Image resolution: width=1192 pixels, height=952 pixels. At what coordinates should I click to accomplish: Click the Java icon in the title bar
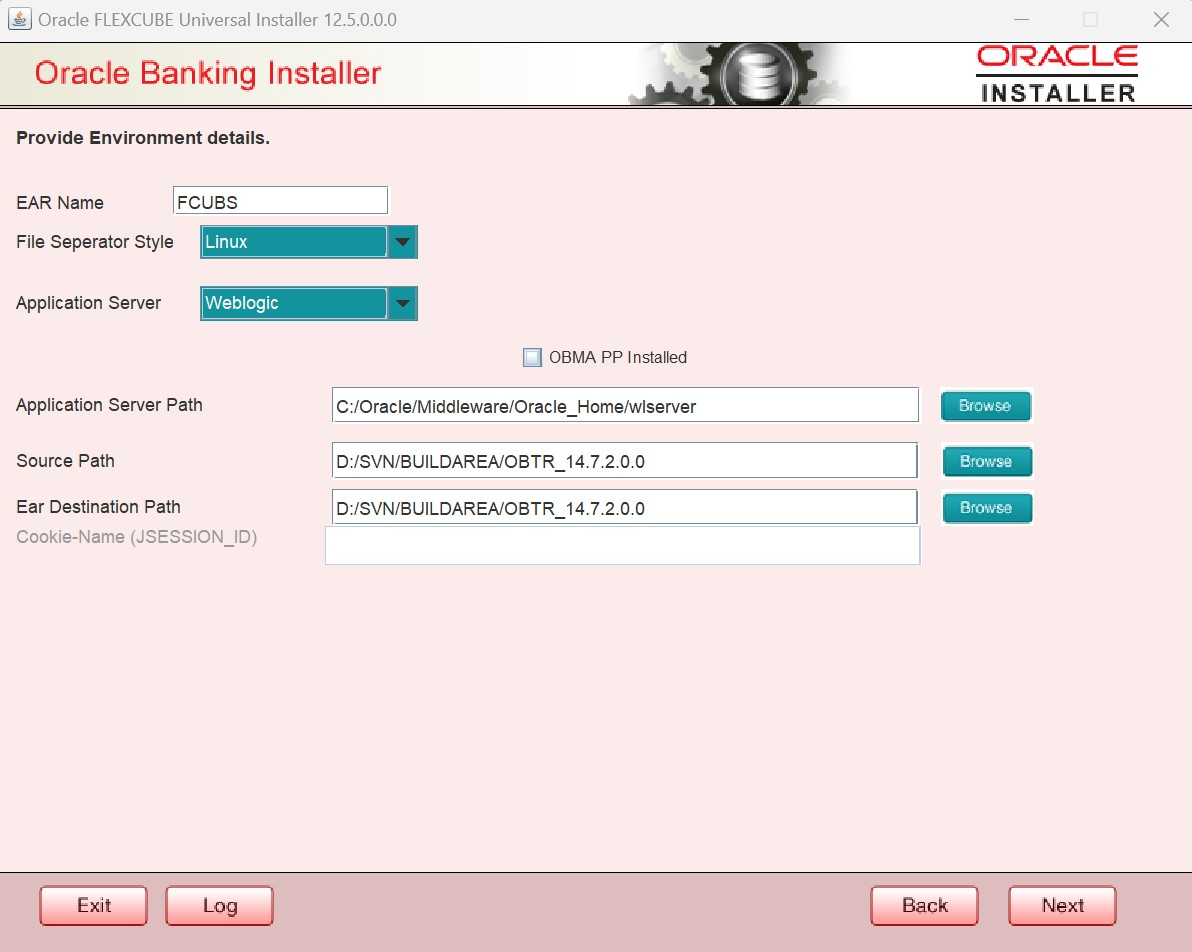(19, 19)
